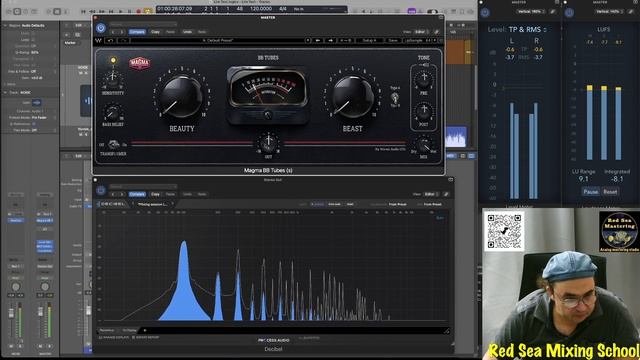This screenshot has height=360, width=640.
Task: Click the Waves logo in plugin toolbar
Action: (x=98, y=41)
